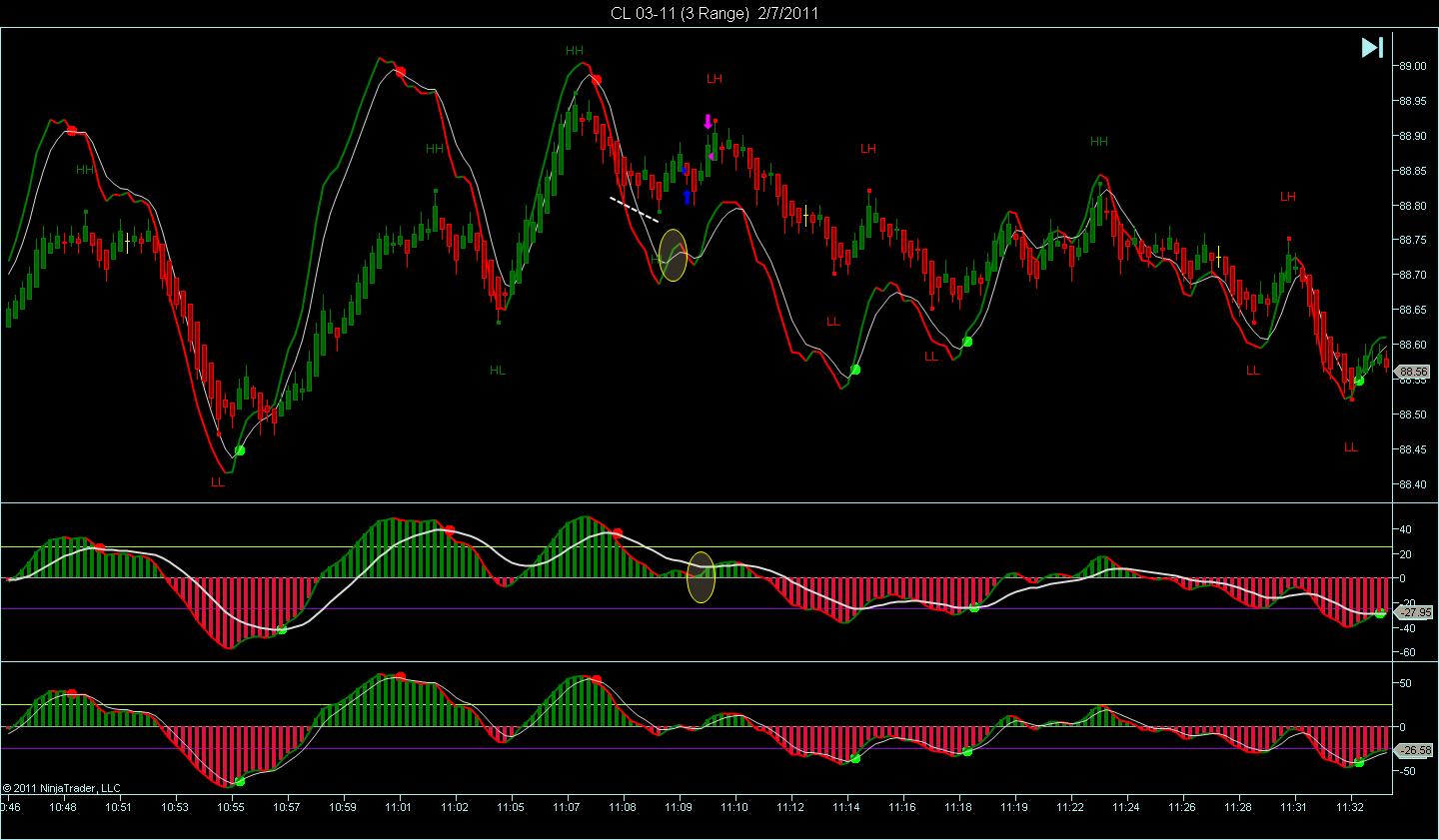This screenshot has height=840, width=1439.
Task: Click the red dot at the 10:48 price peak
Action: pos(72,131)
